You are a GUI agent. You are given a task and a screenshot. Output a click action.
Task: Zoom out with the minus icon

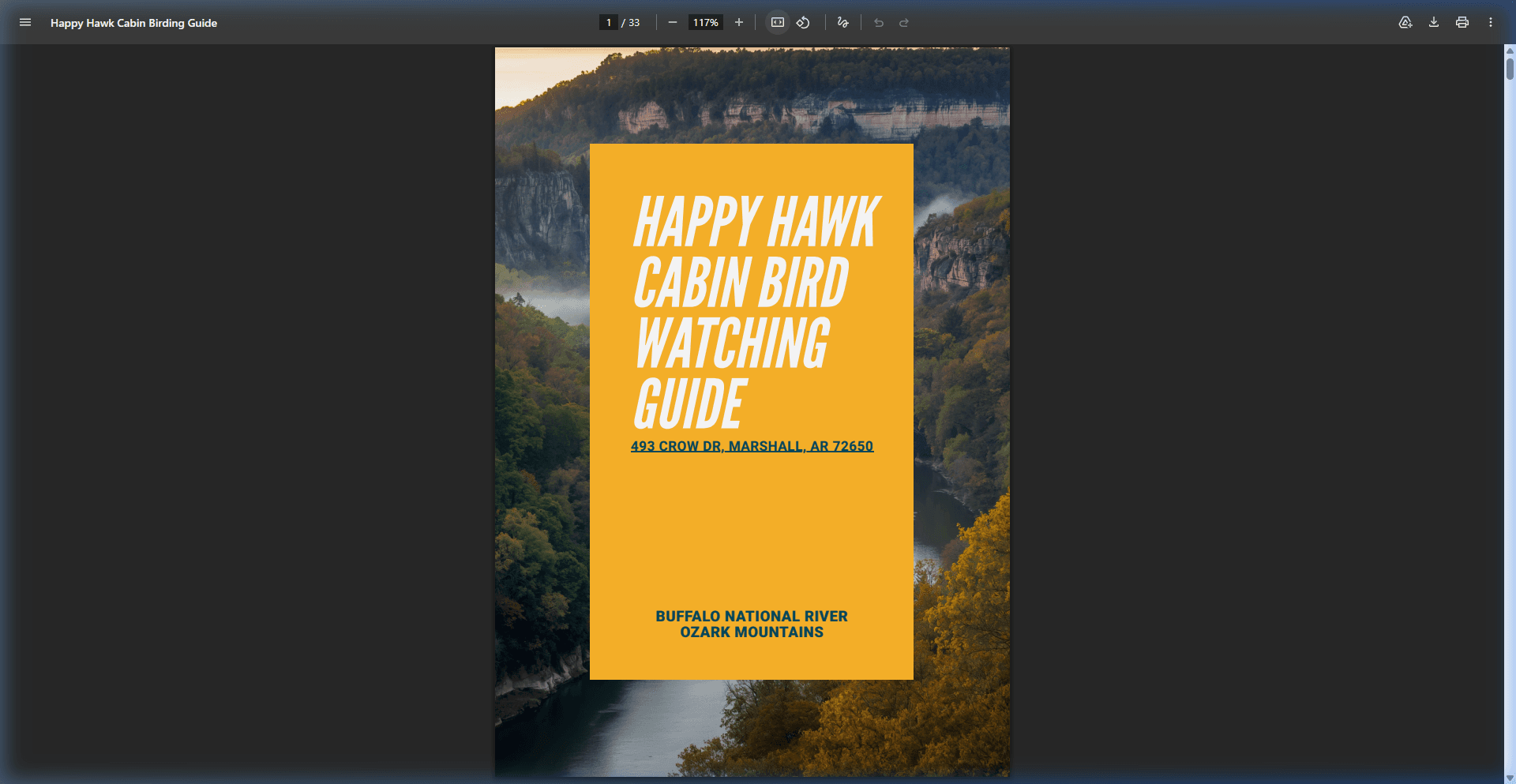coord(673,22)
